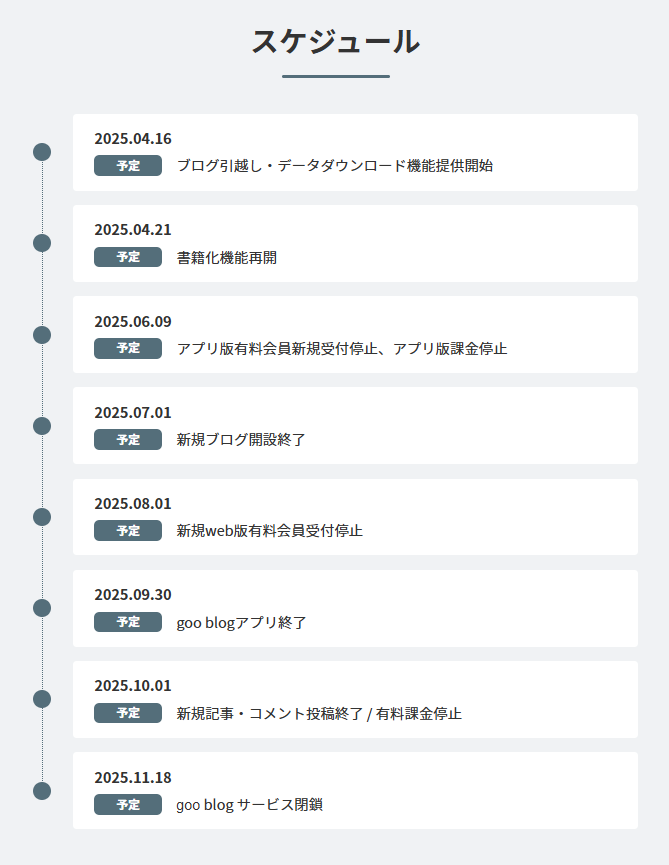Click the timeline dot next to 2025.10.01
This screenshot has height=865, width=669.
tap(42, 699)
